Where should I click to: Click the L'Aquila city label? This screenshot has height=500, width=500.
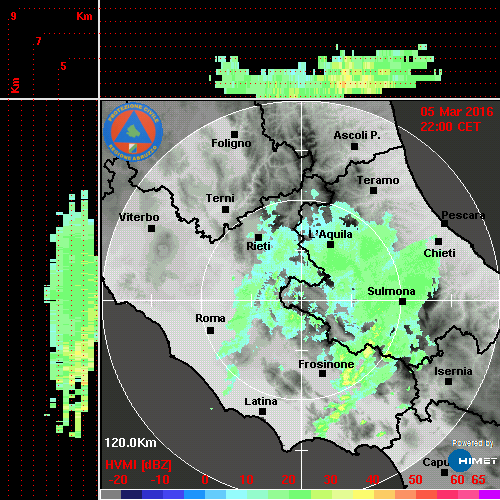[x=330, y=234]
